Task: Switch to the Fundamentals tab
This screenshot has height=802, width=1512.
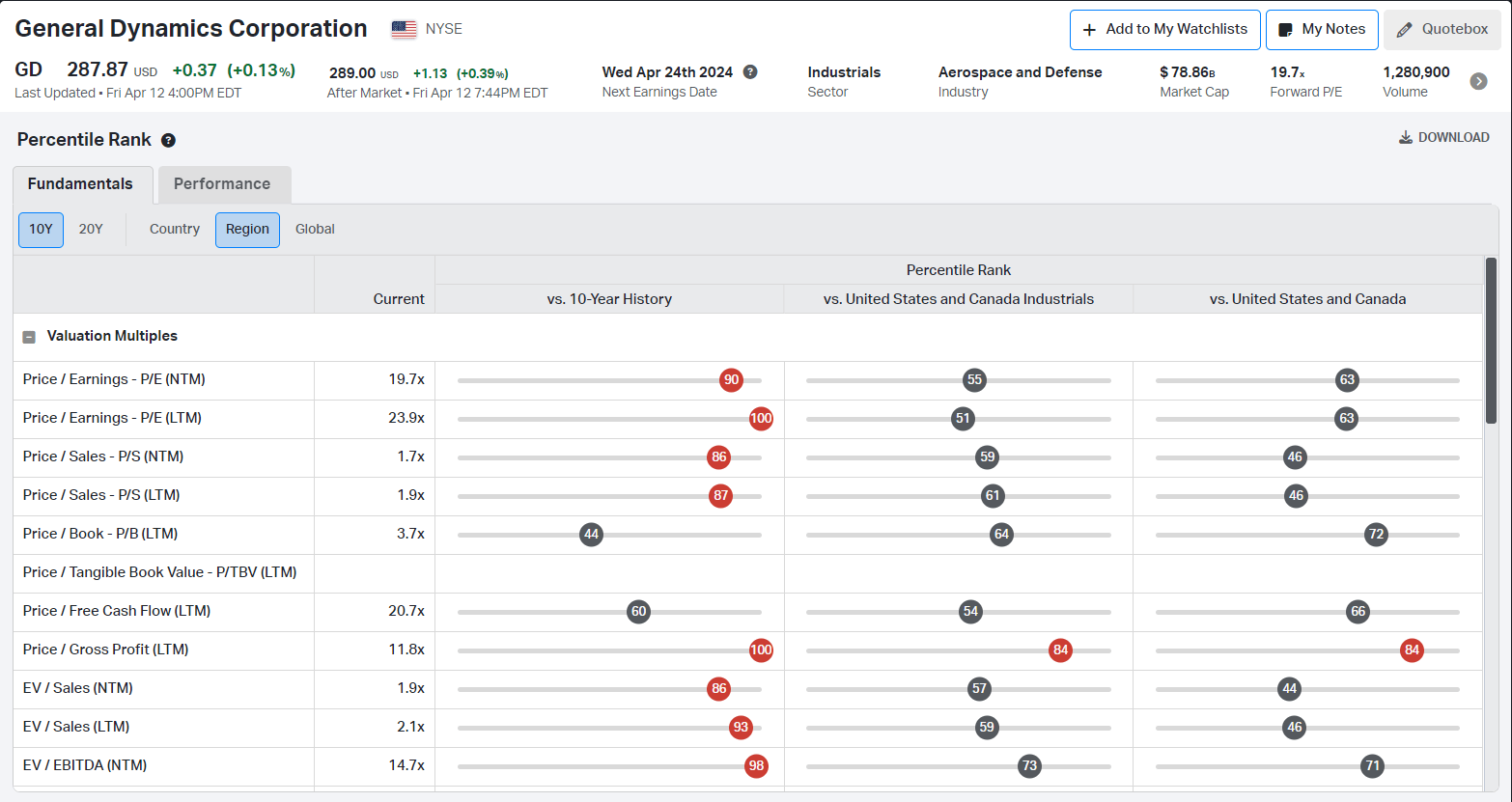Action: pyautogui.click(x=80, y=184)
